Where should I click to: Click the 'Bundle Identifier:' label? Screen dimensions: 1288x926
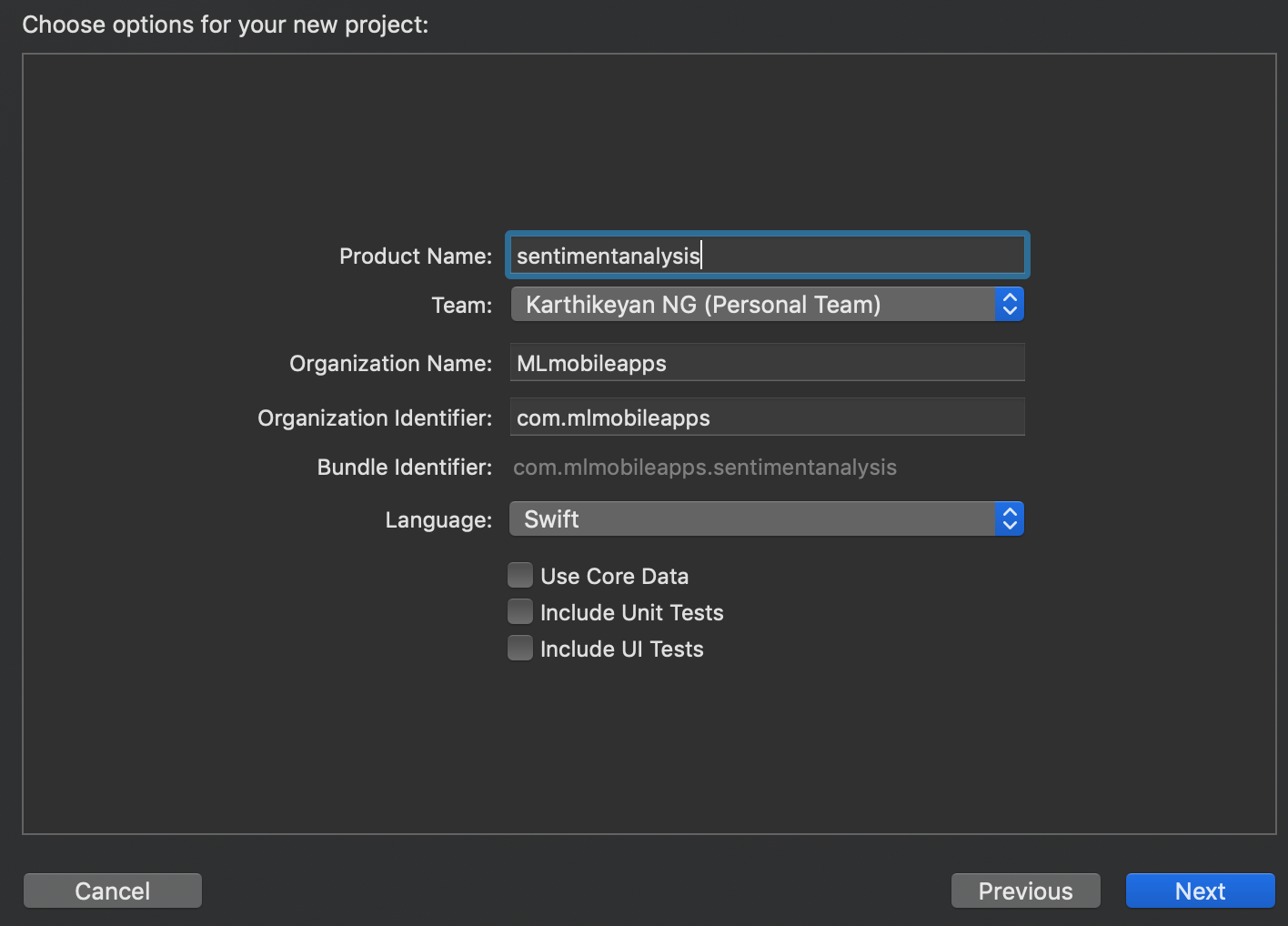pyautogui.click(x=405, y=468)
